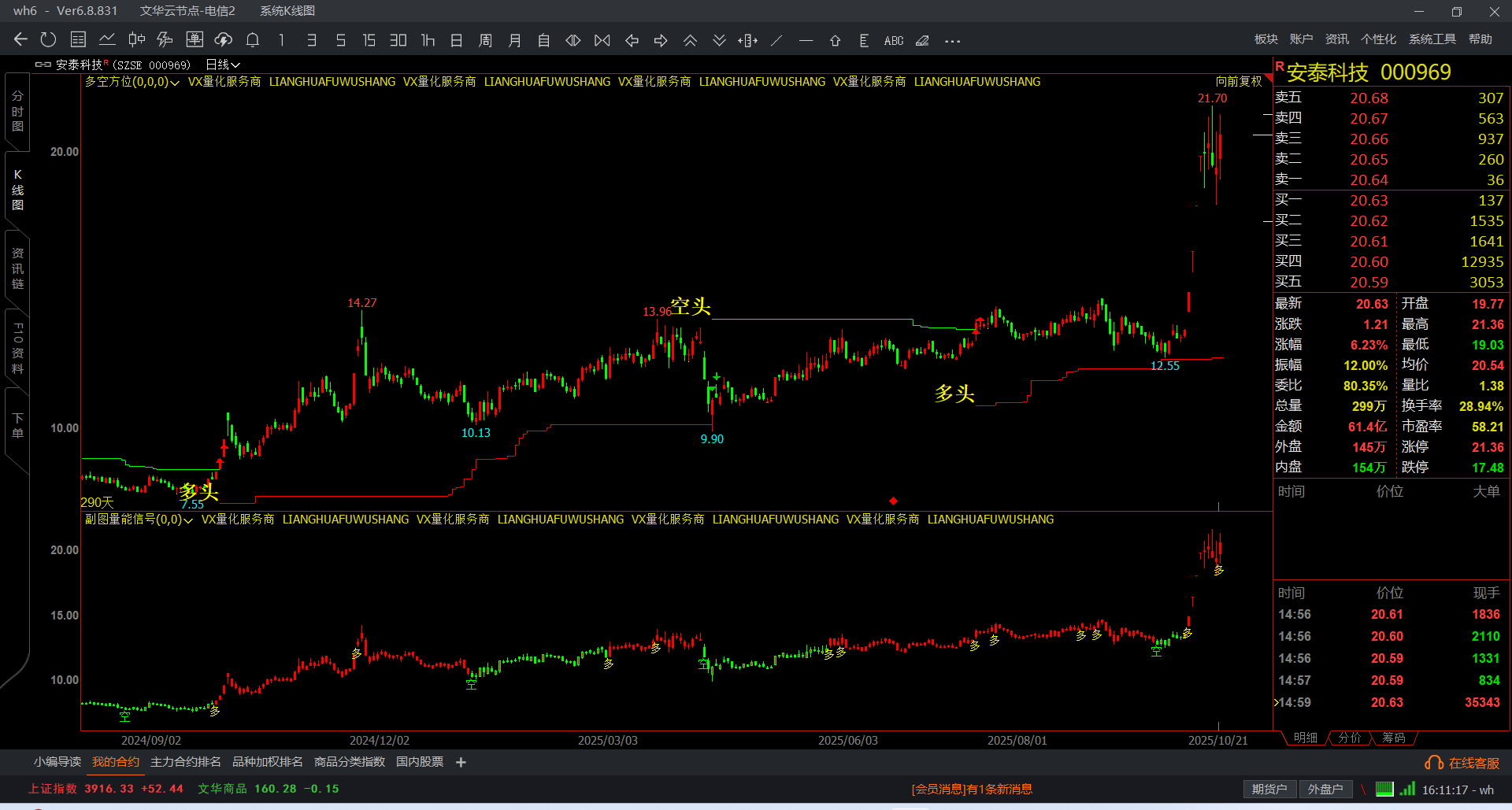1512x810 pixels.
Task: Open 在线客服 online support
Action: pos(1462,763)
